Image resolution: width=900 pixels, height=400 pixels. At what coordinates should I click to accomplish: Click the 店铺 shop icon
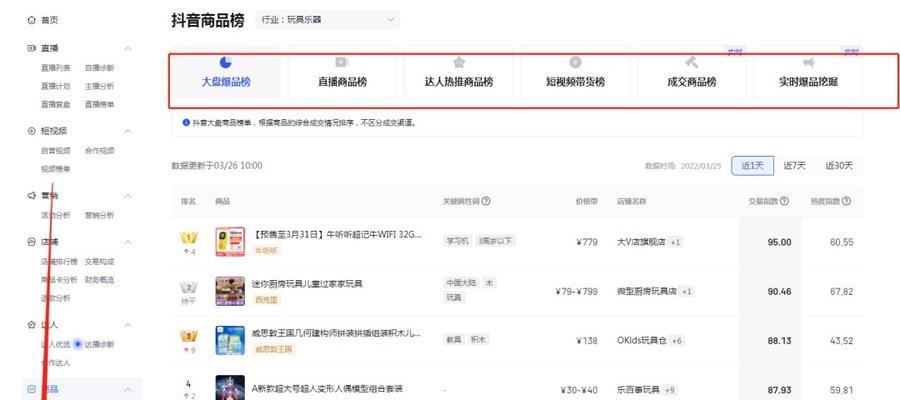pyautogui.click(x=31, y=242)
